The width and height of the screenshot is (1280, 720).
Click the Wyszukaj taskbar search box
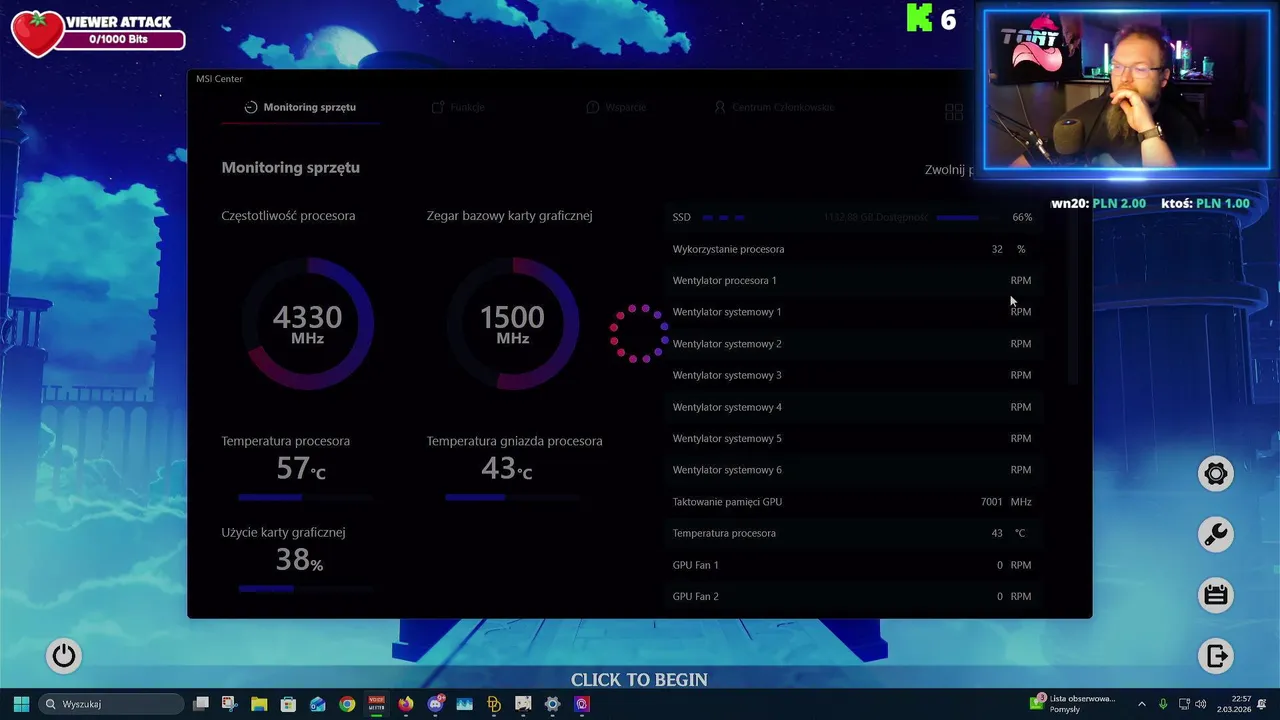click(111, 704)
